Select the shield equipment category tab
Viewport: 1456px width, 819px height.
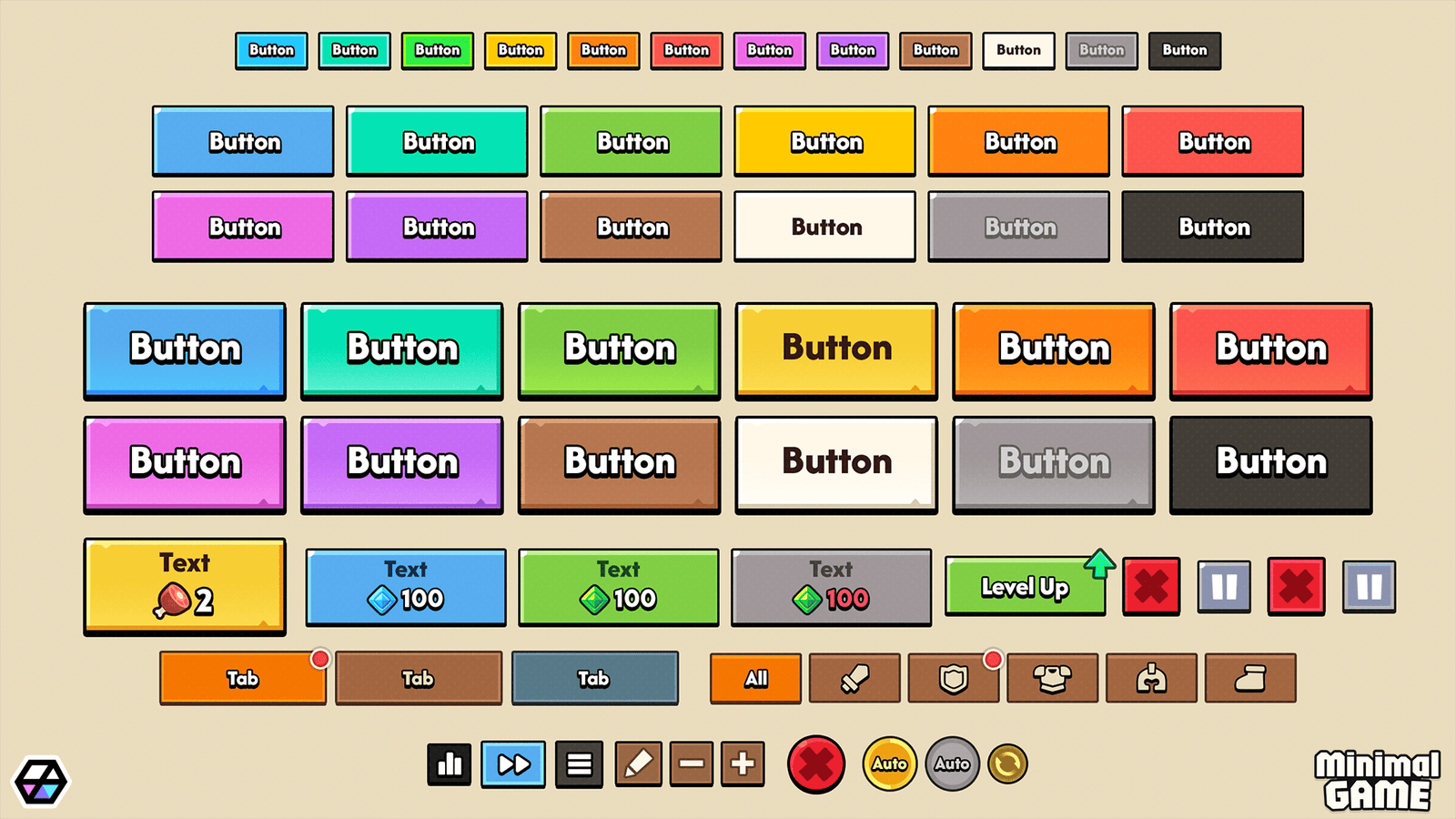[954, 678]
